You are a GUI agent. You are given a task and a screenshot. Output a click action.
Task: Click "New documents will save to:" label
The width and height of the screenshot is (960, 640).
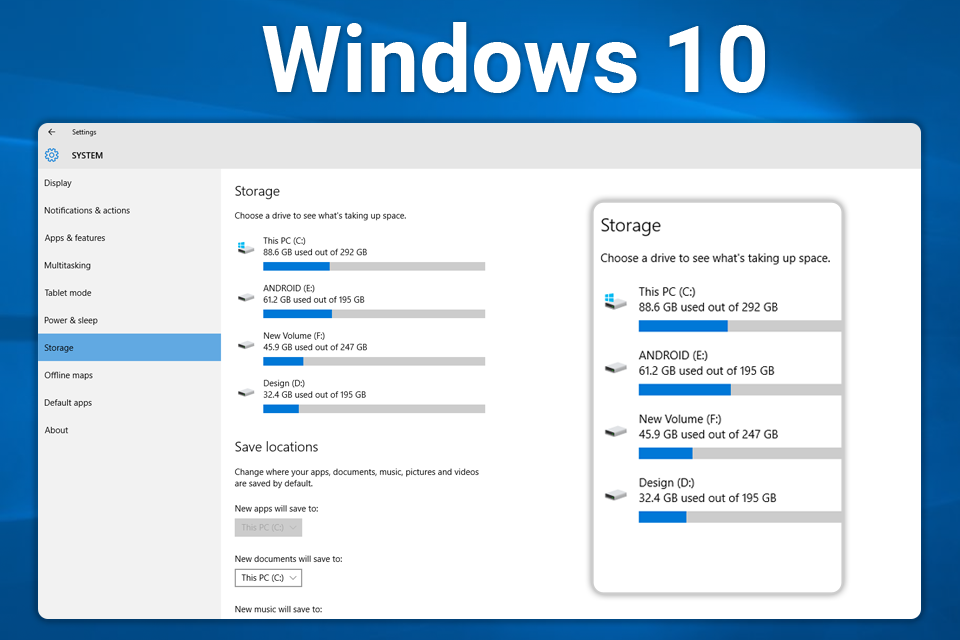[288, 559]
